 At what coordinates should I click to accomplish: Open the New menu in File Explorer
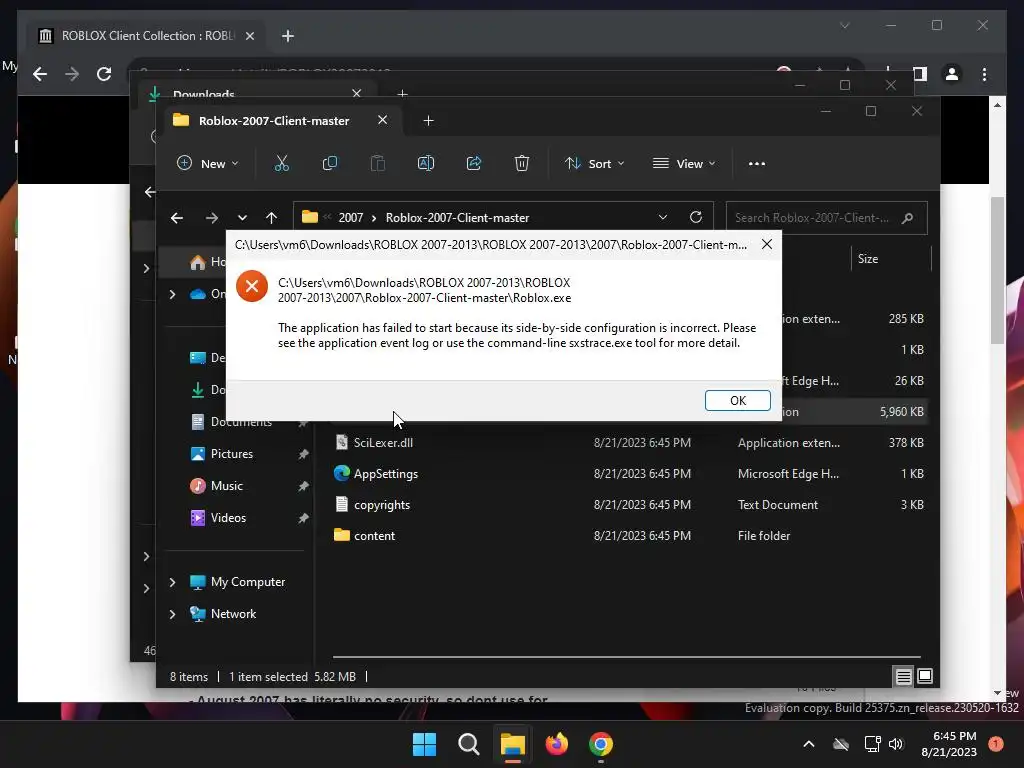point(208,163)
